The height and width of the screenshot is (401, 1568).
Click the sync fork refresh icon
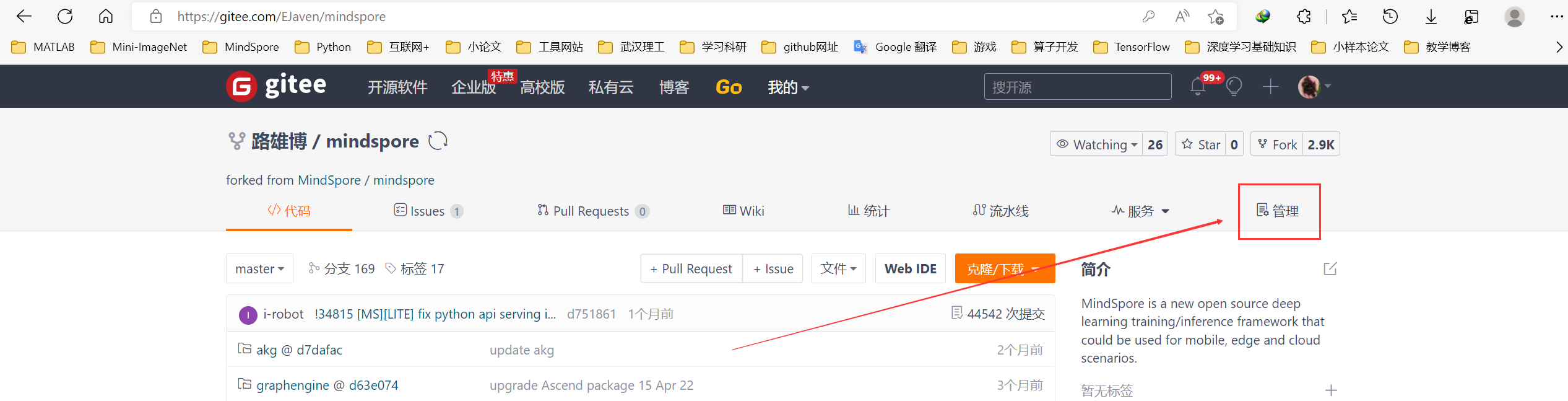coord(438,141)
